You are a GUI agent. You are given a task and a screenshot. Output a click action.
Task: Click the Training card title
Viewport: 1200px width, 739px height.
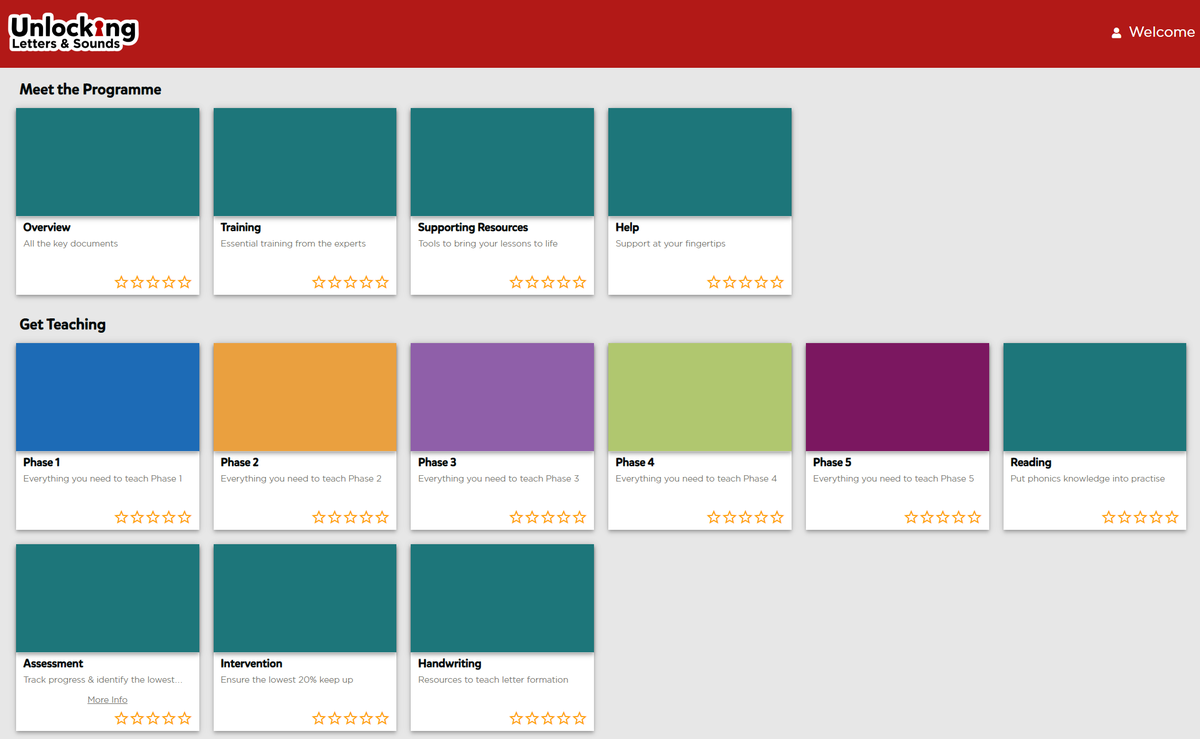coord(241,228)
